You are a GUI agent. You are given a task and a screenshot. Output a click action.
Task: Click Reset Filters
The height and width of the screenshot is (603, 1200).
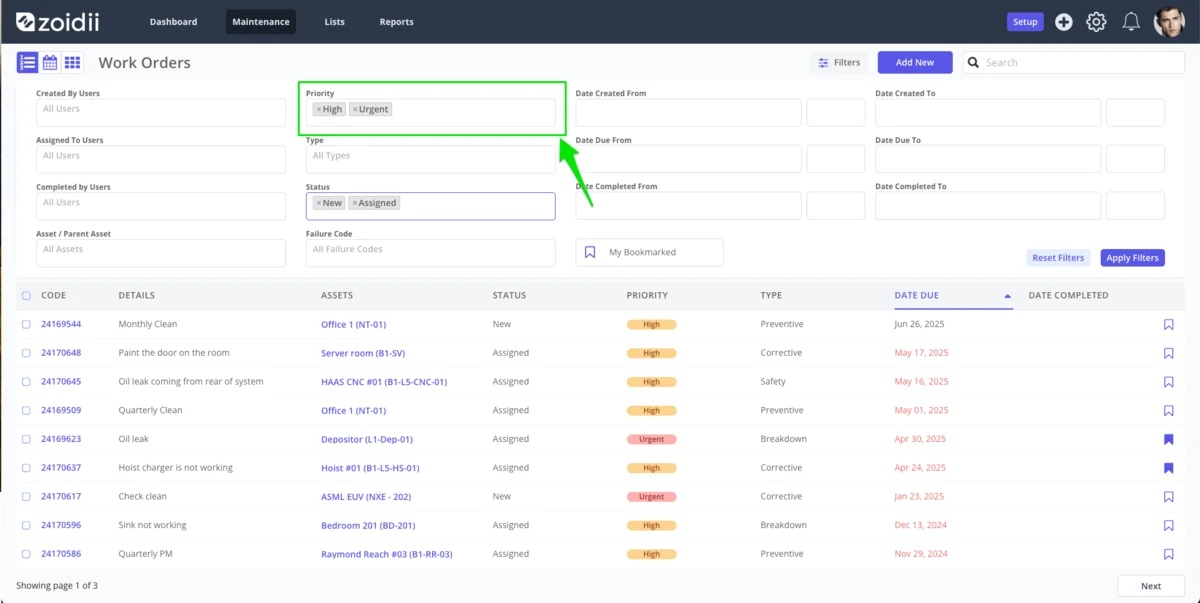pos(1058,258)
